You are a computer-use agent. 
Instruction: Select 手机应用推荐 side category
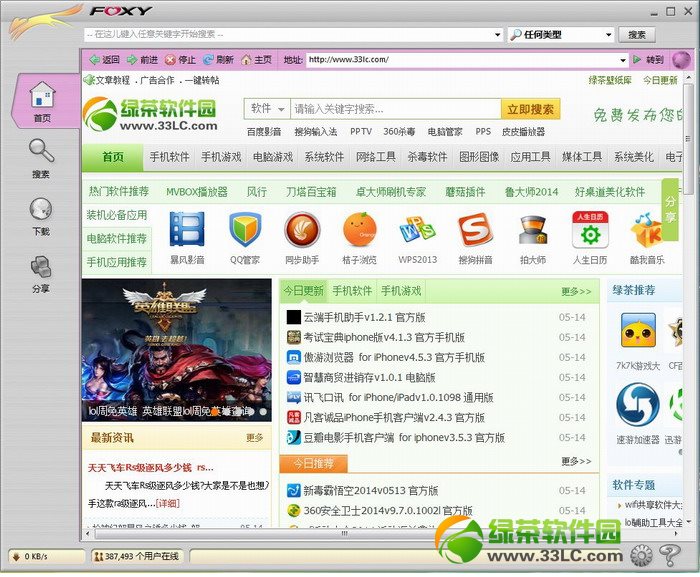click(117, 262)
